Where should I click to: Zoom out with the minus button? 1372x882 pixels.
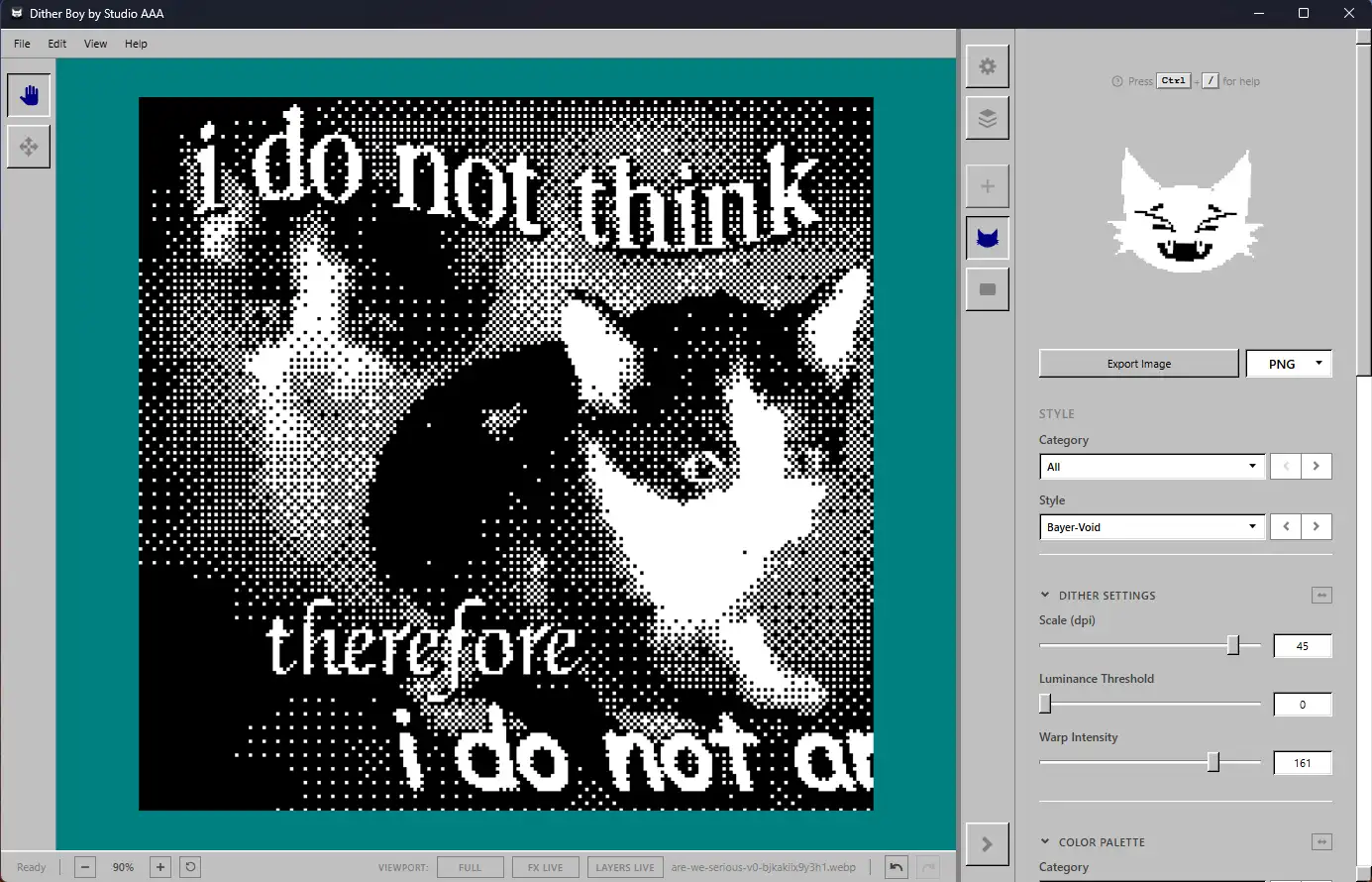(85, 867)
